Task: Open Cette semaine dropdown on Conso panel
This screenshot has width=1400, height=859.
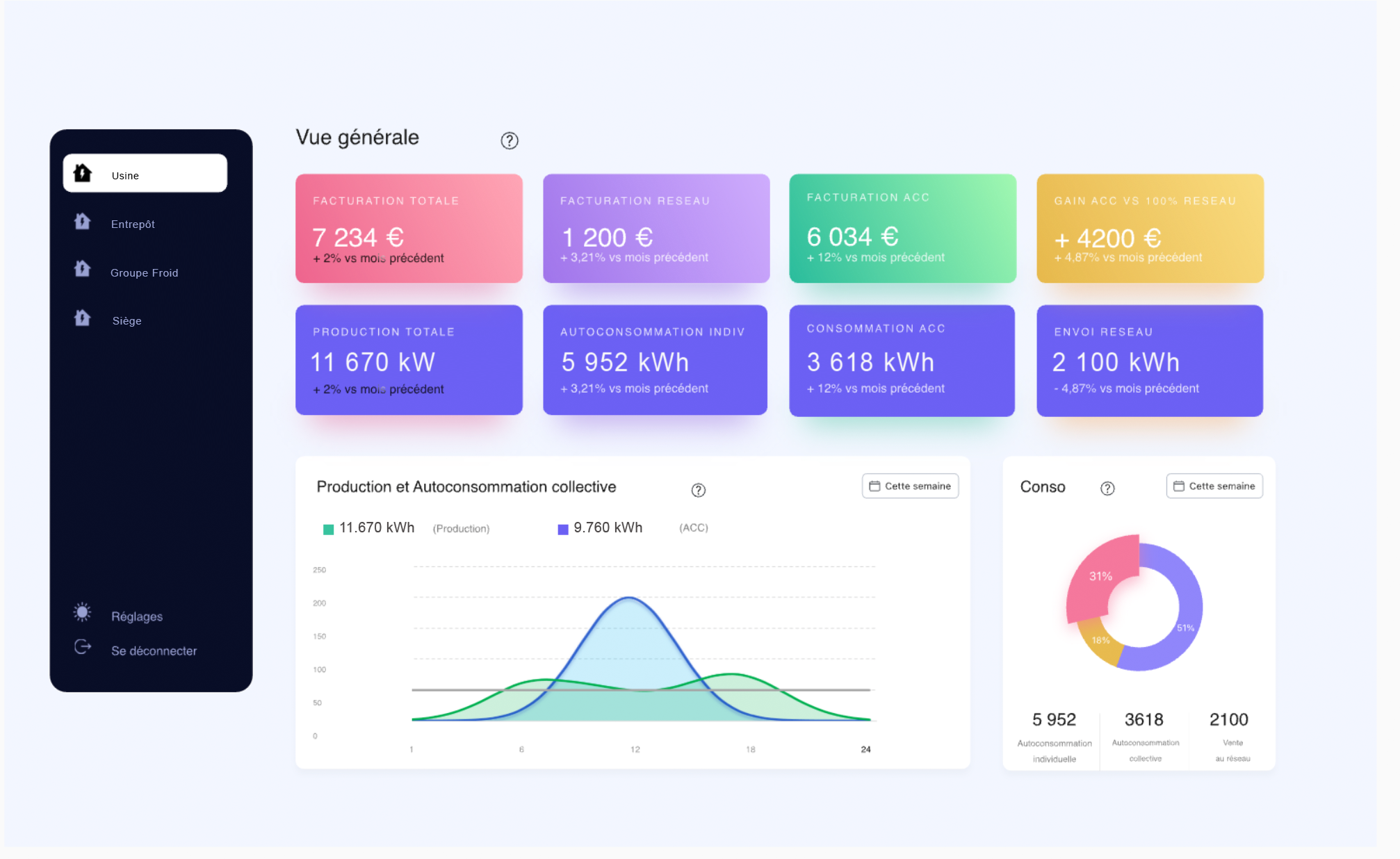Action: 1214,486
